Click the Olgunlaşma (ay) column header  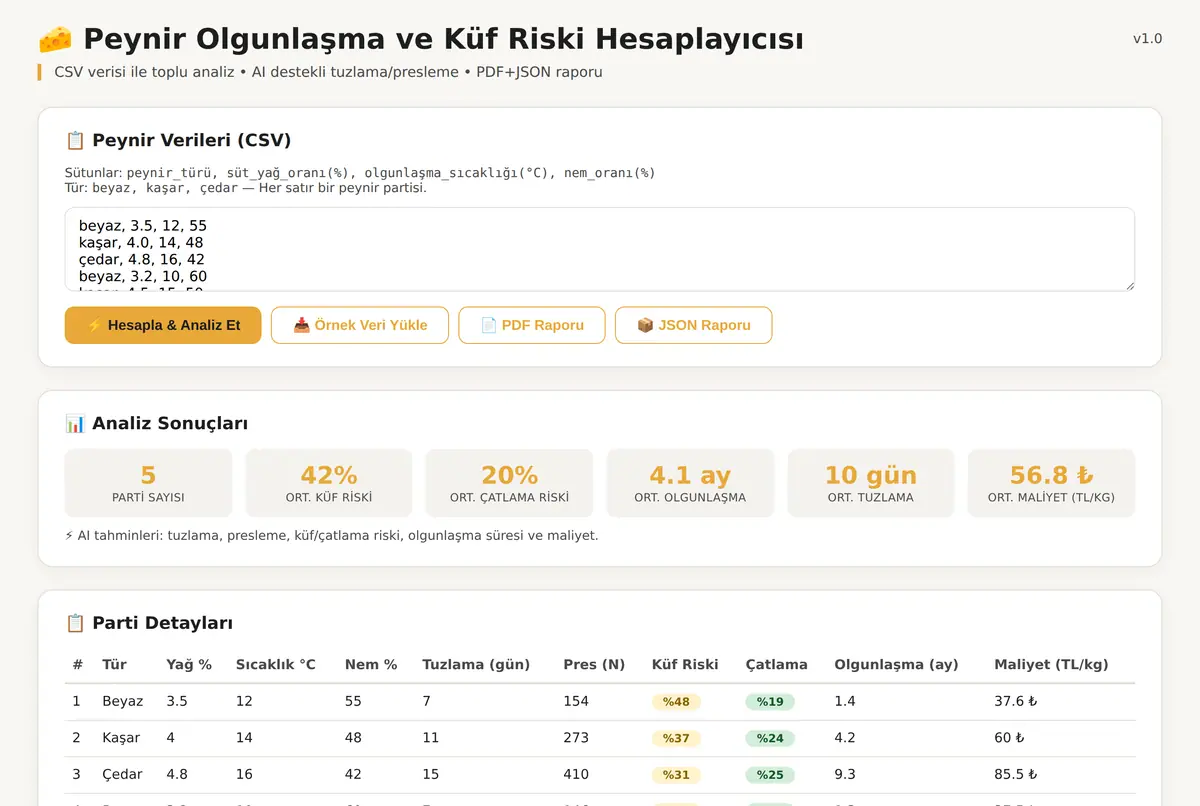click(x=896, y=665)
